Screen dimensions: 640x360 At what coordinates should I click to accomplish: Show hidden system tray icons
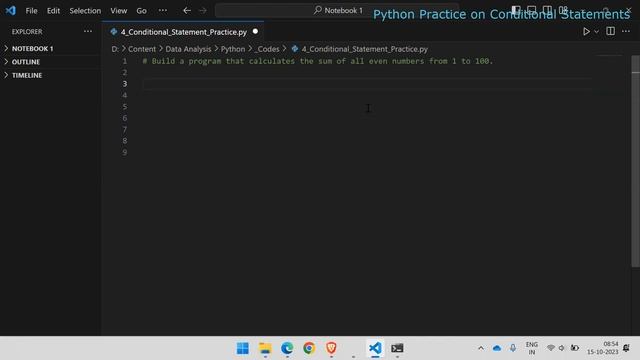[x=481, y=348]
